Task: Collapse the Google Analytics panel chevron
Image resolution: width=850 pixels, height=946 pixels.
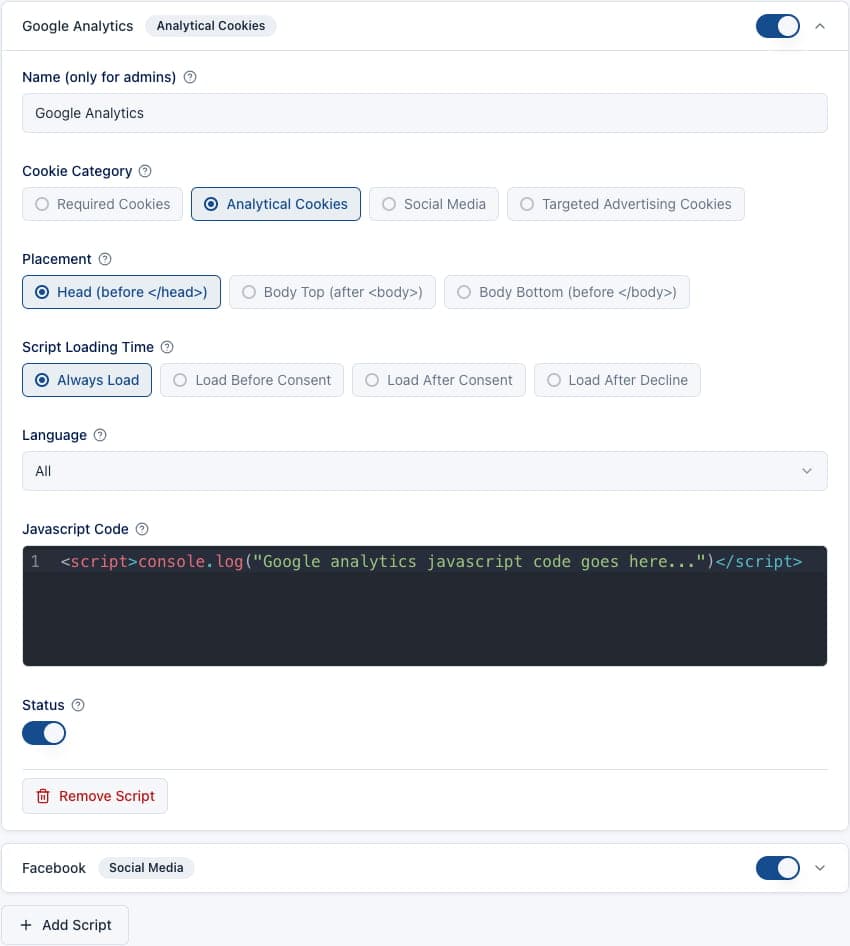Action: [820, 26]
